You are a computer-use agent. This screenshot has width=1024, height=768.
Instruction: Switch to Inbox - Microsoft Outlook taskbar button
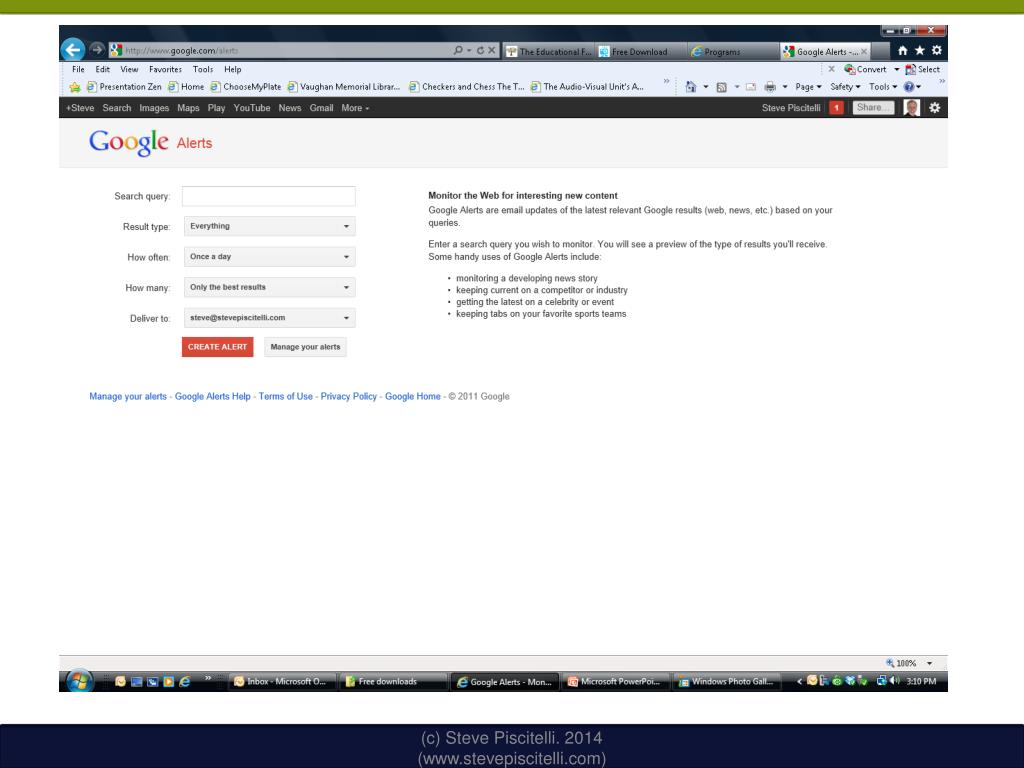[282, 681]
